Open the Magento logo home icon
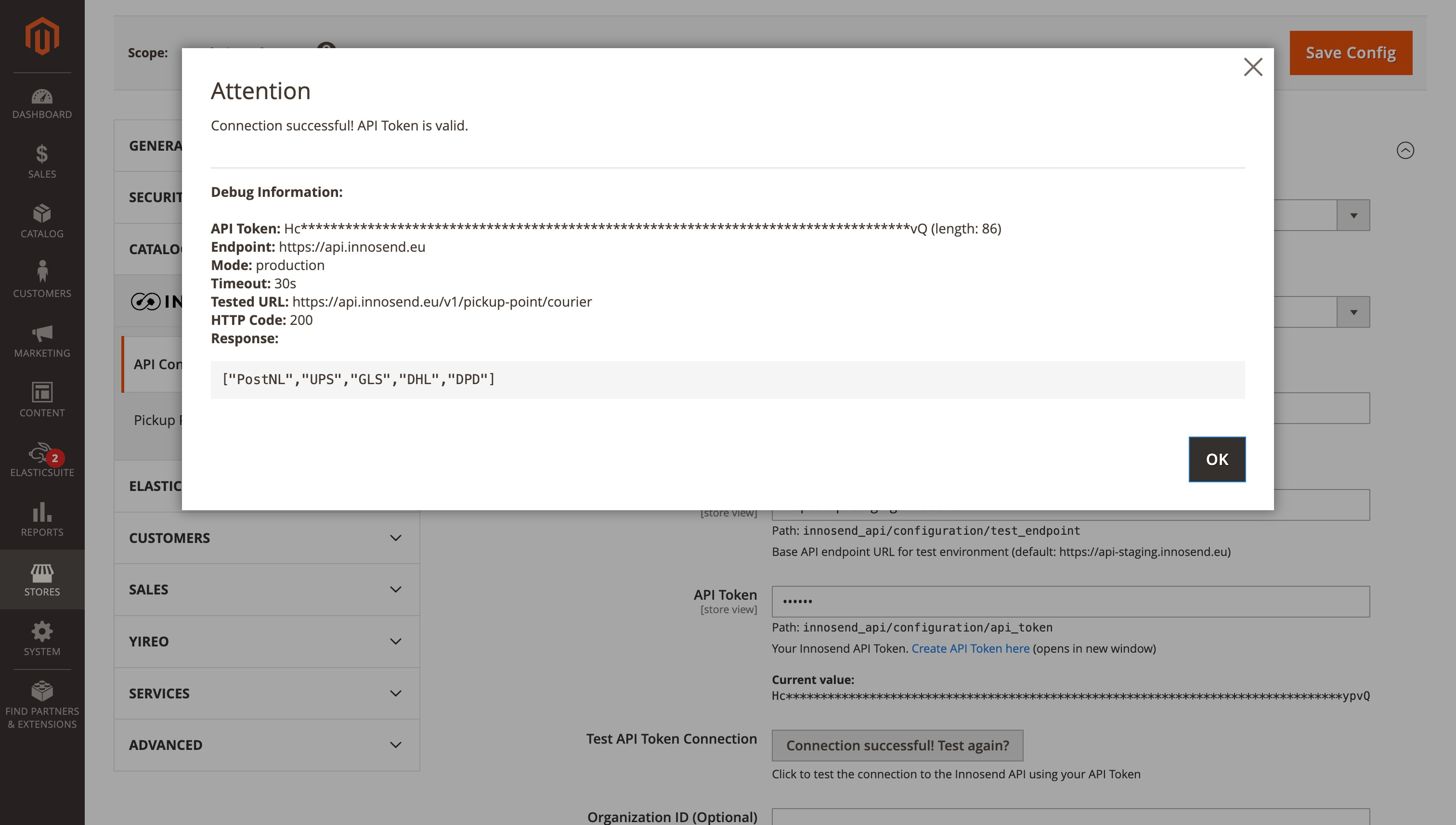 [x=42, y=35]
